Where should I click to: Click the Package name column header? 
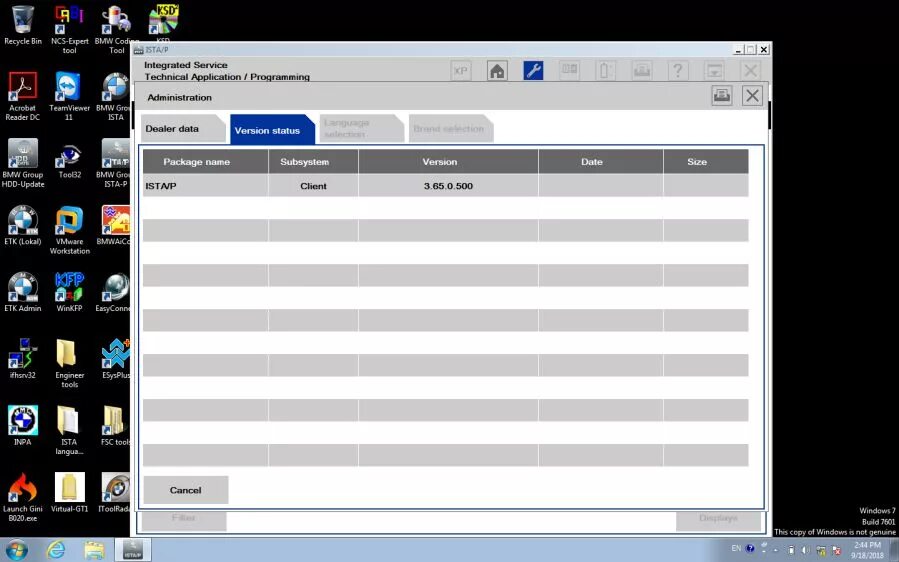click(205, 162)
